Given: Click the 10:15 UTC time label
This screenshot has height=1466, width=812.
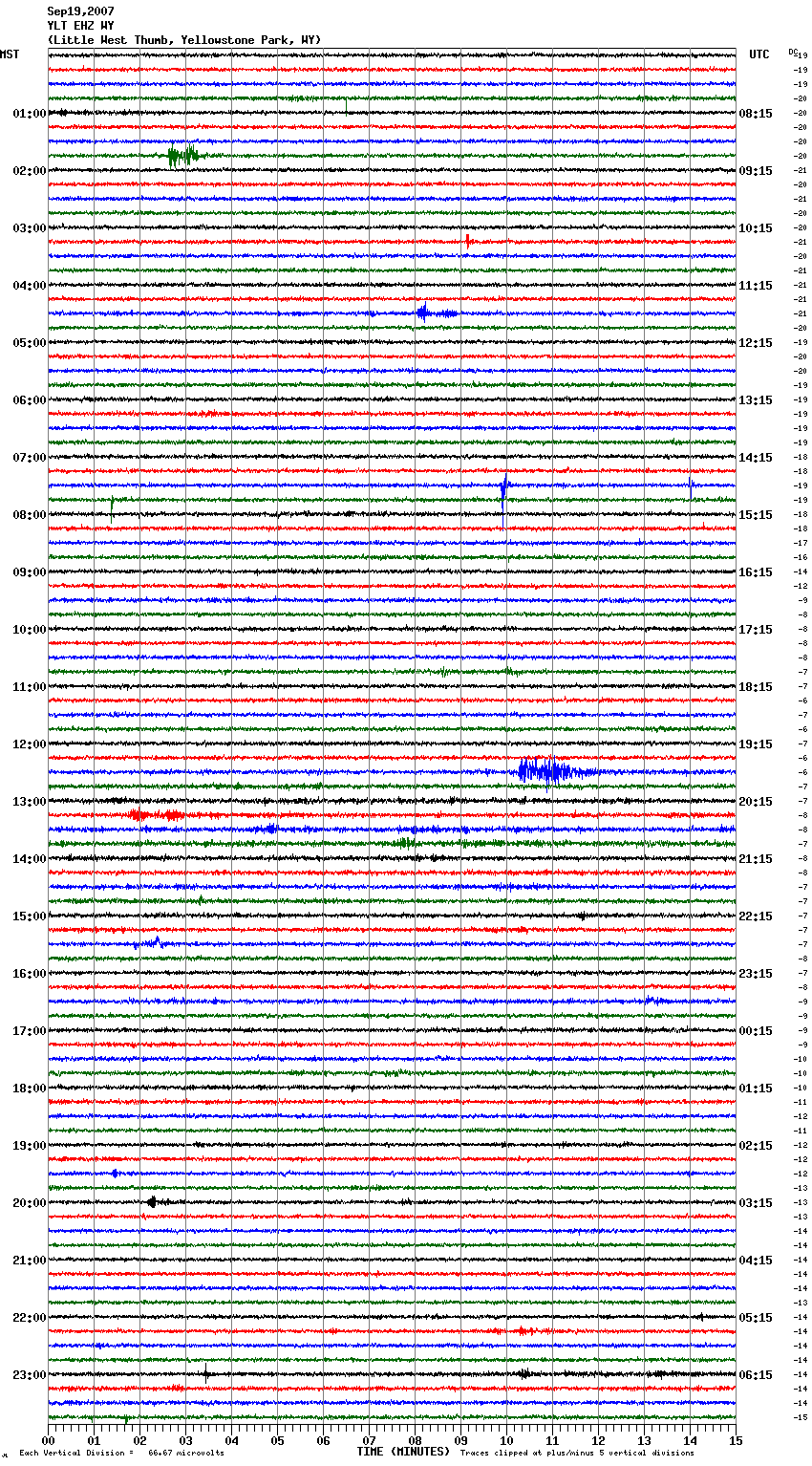Looking at the screenshot, I should point(756,228).
